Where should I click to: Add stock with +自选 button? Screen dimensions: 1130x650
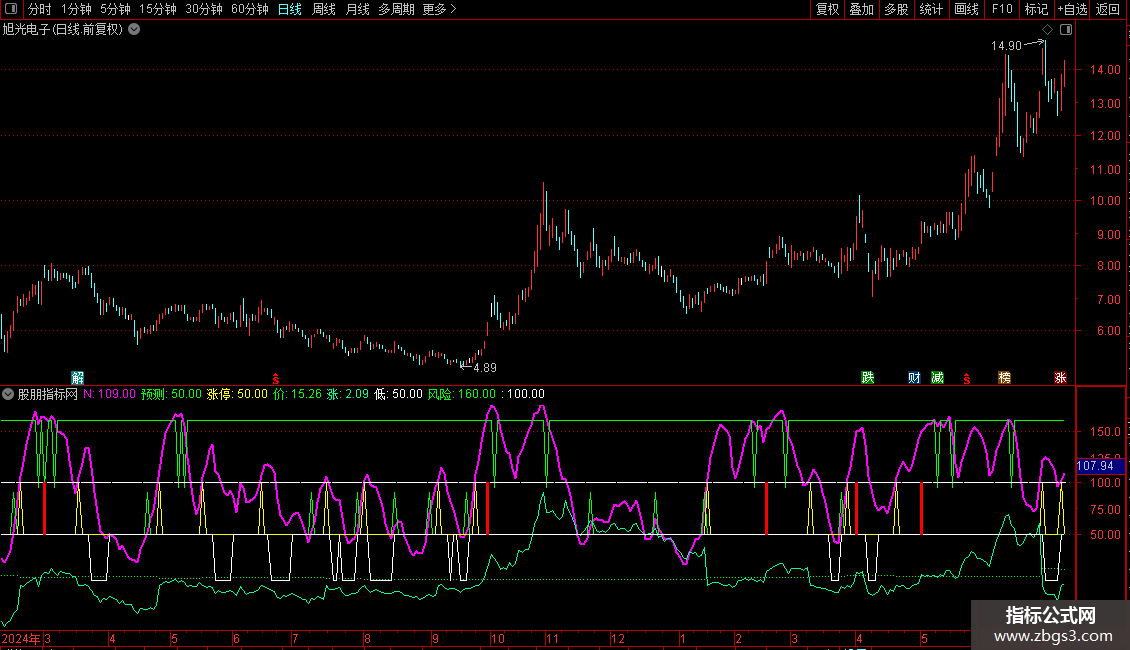click(x=1072, y=9)
